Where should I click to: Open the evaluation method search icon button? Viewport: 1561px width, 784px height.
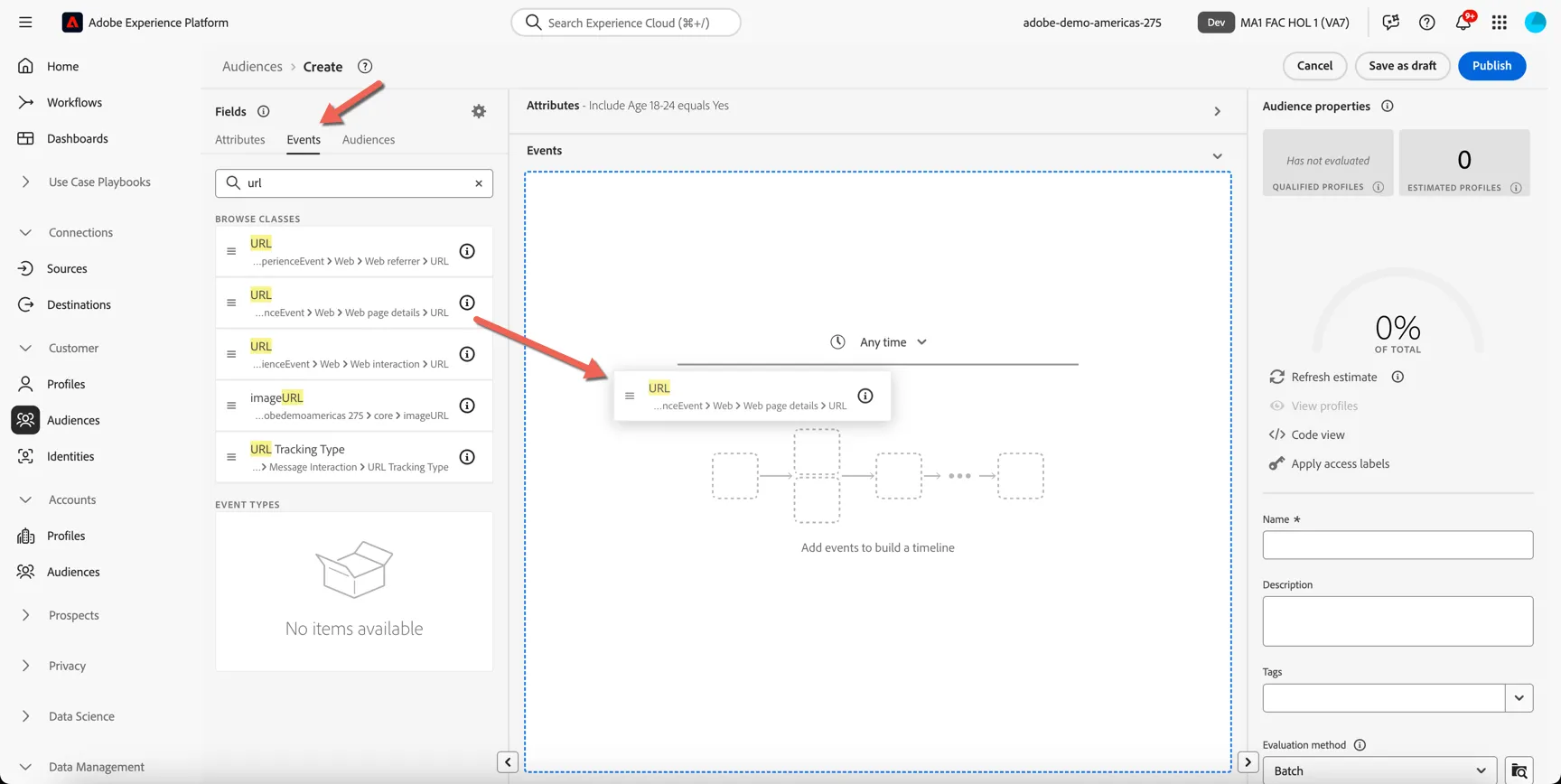(x=1519, y=770)
